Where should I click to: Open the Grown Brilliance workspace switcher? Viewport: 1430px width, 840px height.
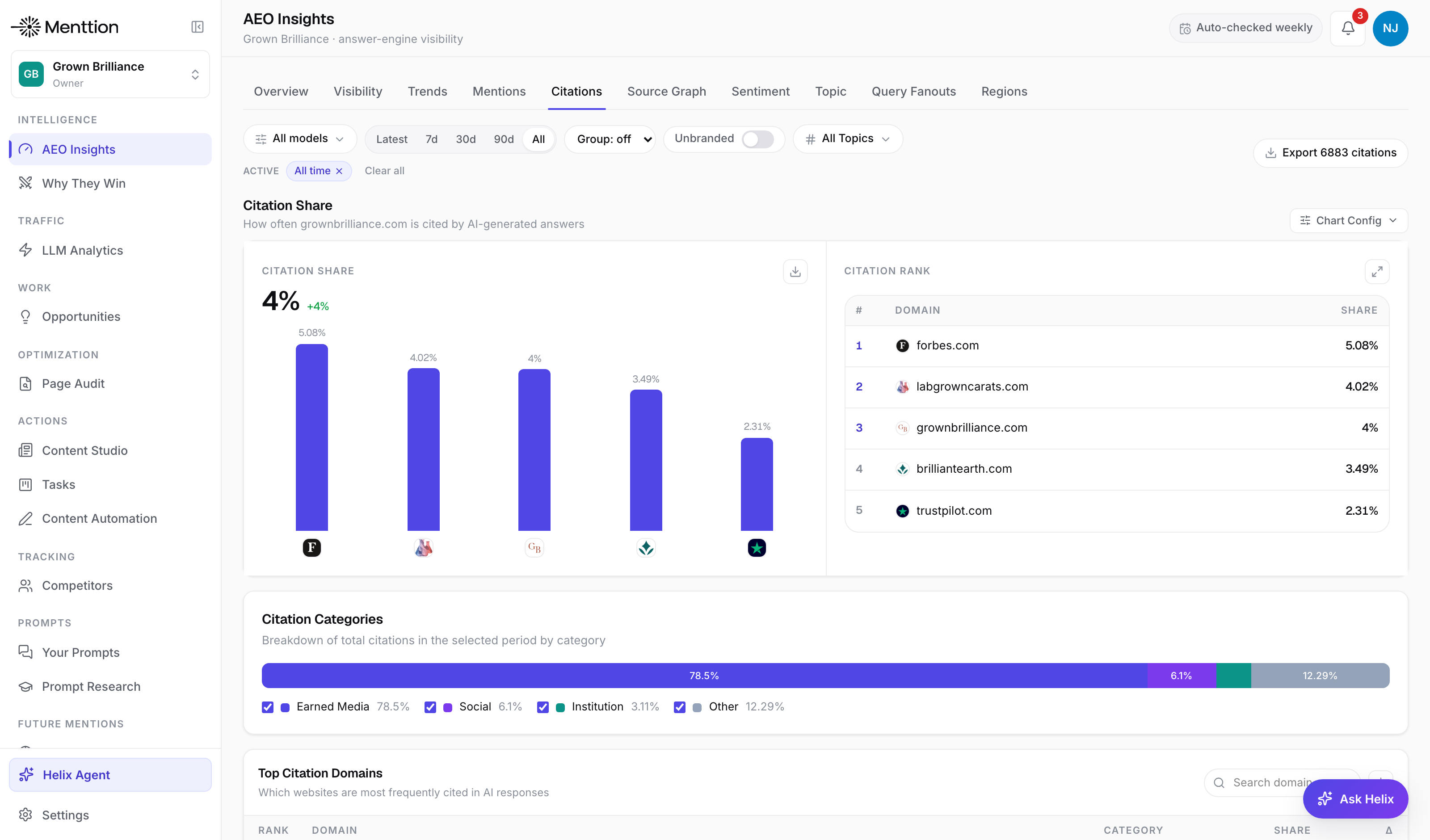(111, 74)
